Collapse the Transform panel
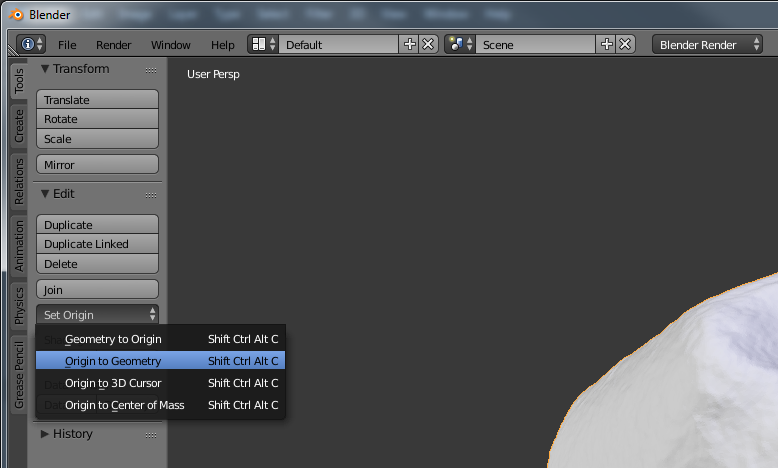 [46, 69]
